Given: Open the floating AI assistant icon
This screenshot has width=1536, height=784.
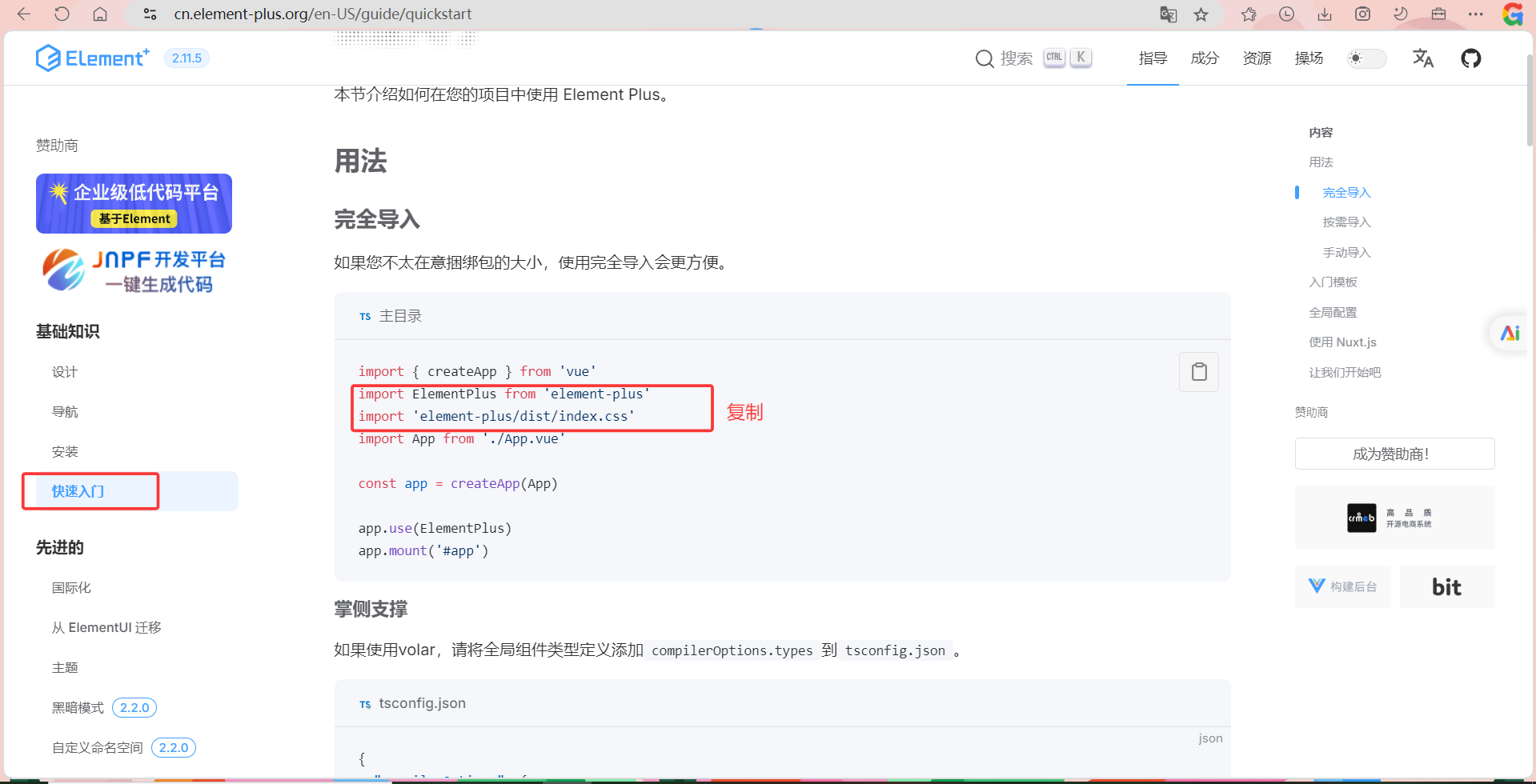Looking at the screenshot, I should (x=1510, y=333).
